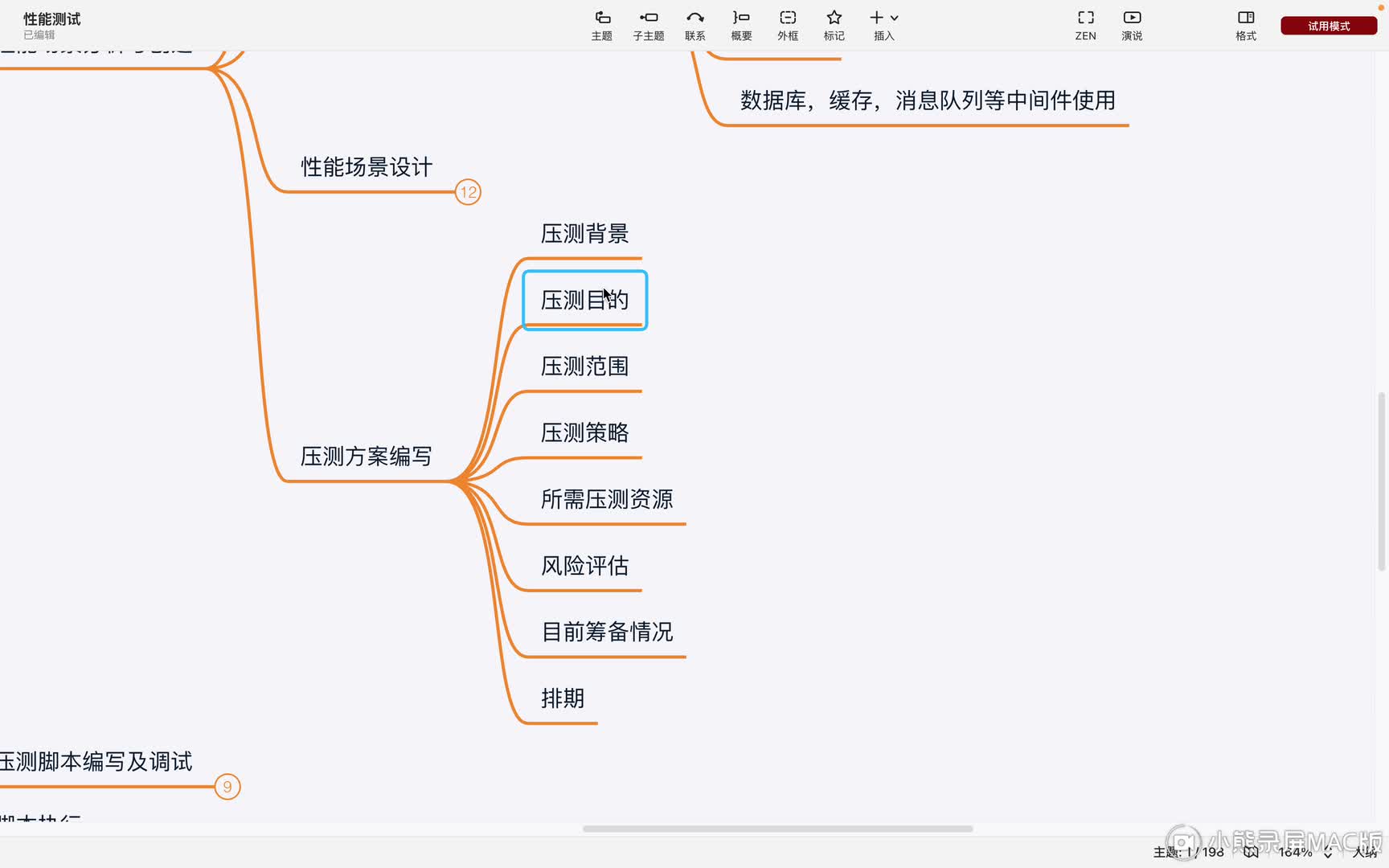
Task: Expand the 9 collapsed children of 压测脚本编写及调试
Action: (227, 787)
